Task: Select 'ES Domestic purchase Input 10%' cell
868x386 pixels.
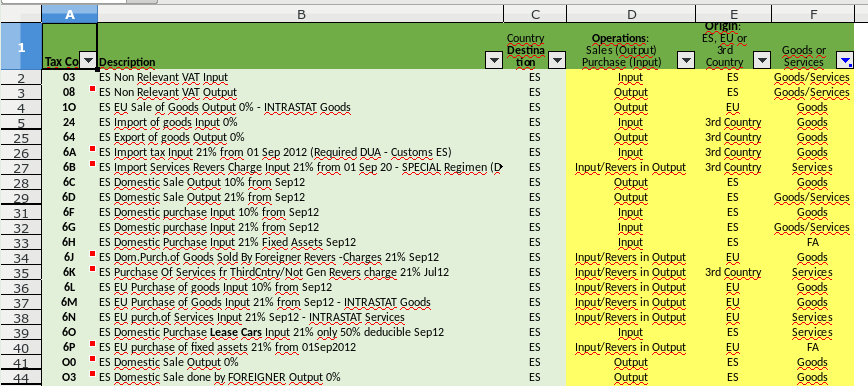Action: [301, 212]
